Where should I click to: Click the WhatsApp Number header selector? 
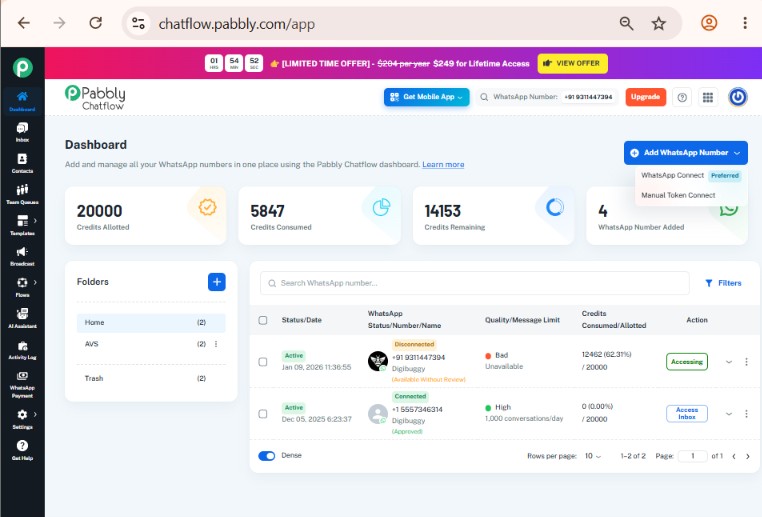coord(547,97)
